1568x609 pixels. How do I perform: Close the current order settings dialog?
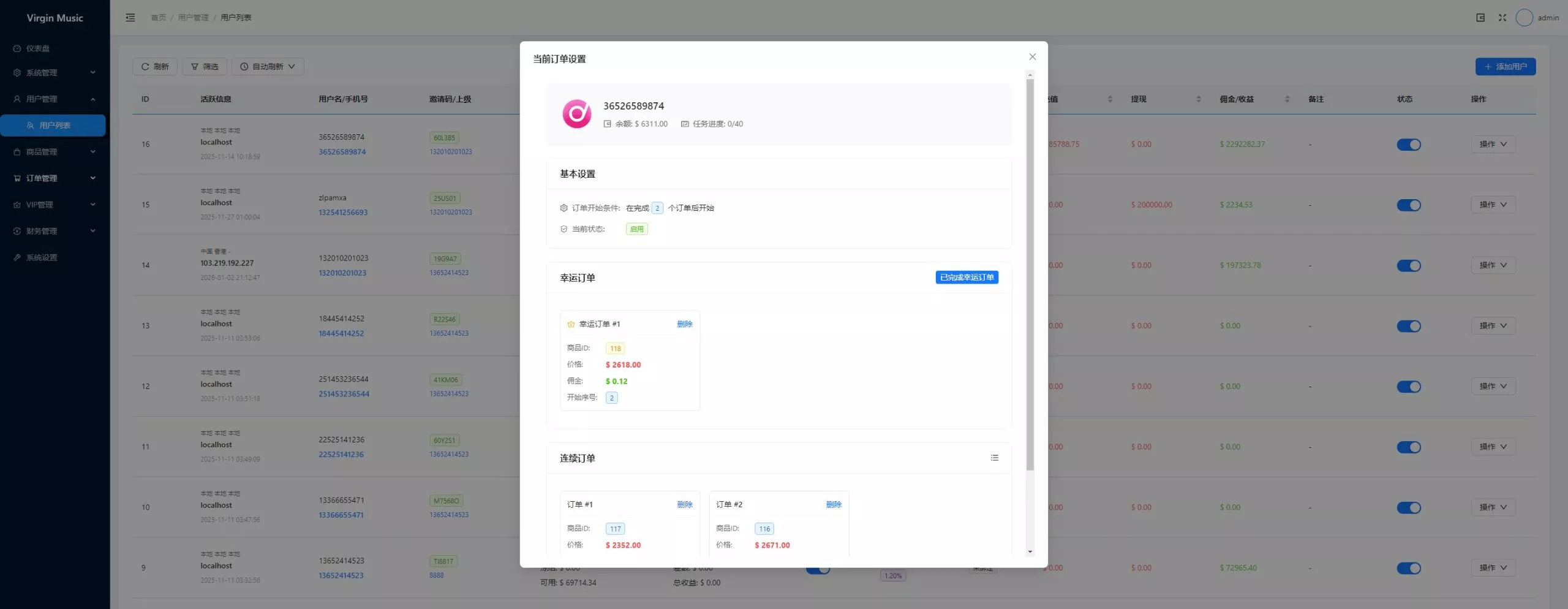1032,57
